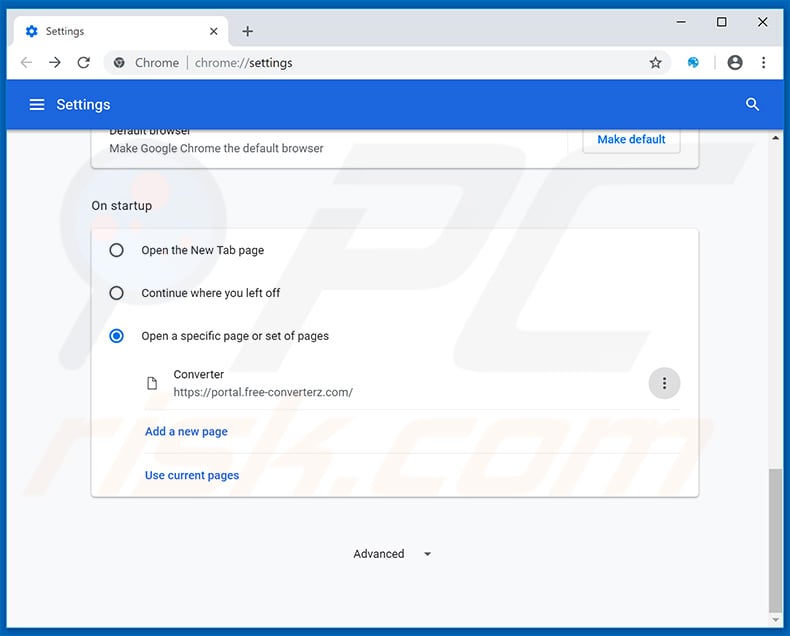Open the Settings hamburger menu
The image size is (790, 636).
pos(37,104)
